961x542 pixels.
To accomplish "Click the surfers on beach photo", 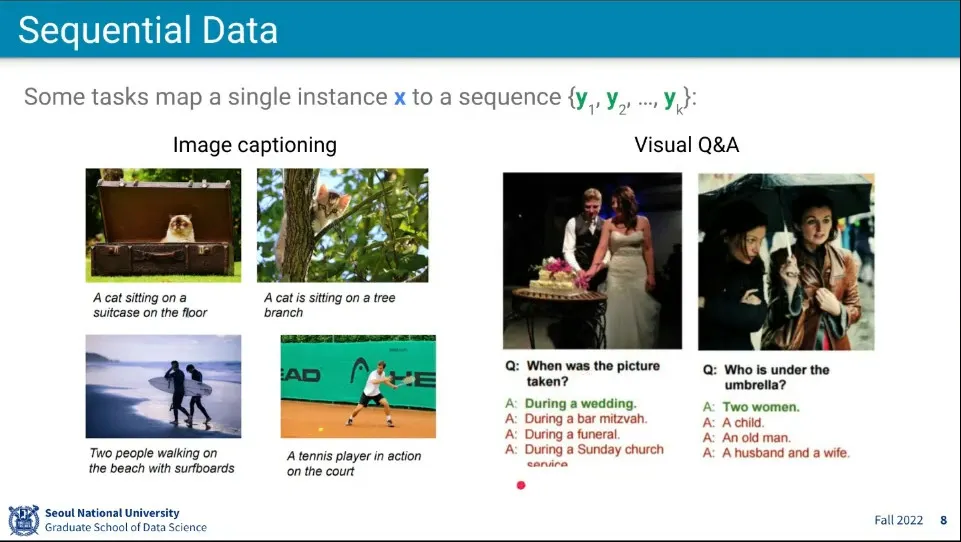I will (x=163, y=386).
